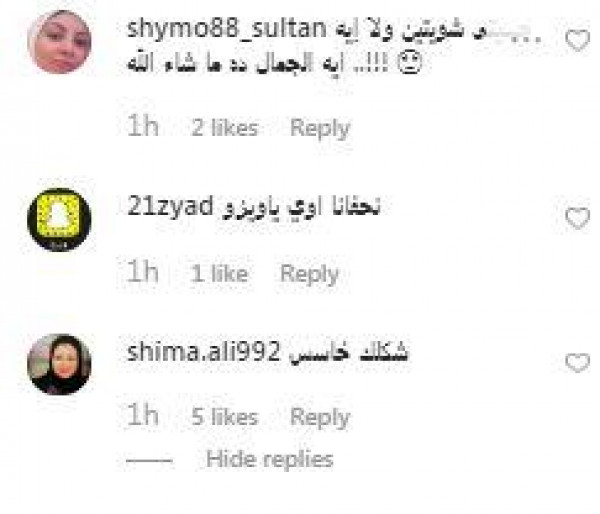Open the shymo88_sultan username
Screen dimensions: 600x514
coord(227,30)
